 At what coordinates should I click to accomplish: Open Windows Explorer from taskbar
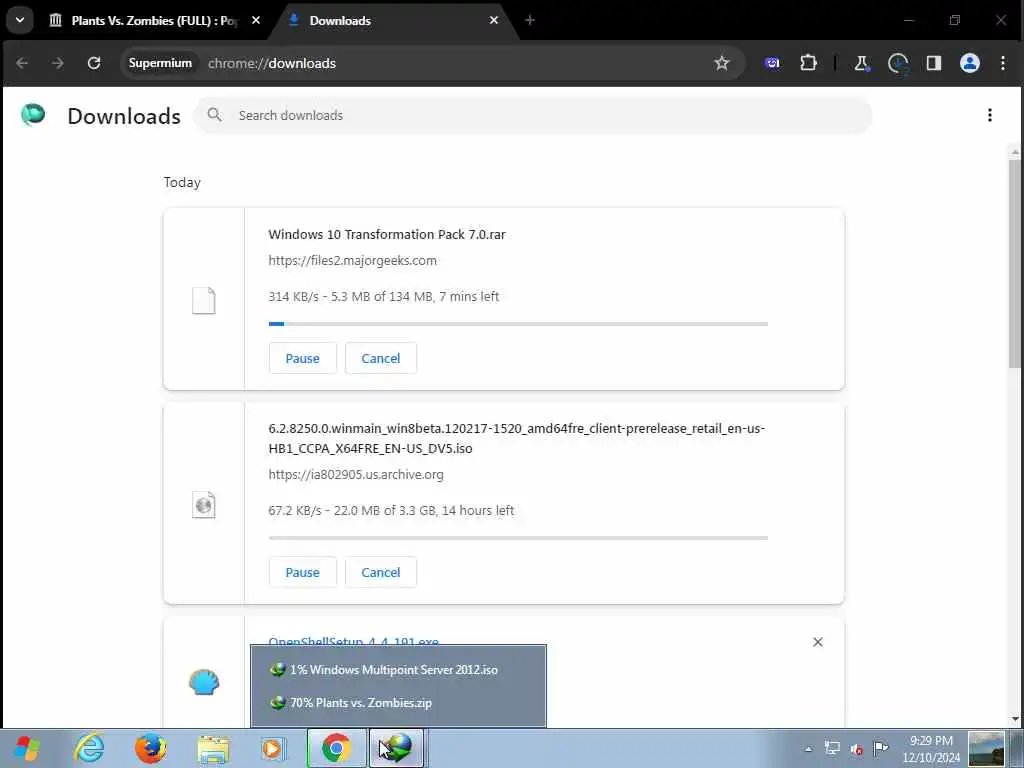pyautogui.click(x=213, y=749)
